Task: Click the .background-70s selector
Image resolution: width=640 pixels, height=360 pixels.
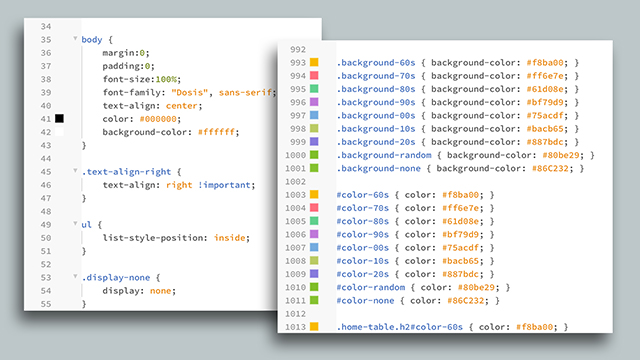Action: click(x=376, y=76)
